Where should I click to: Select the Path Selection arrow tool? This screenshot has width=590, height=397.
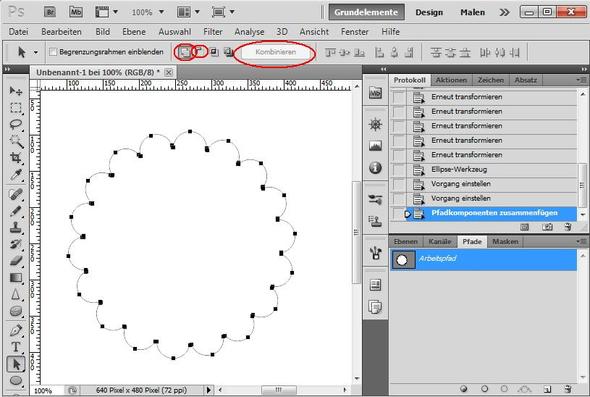click(15, 364)
